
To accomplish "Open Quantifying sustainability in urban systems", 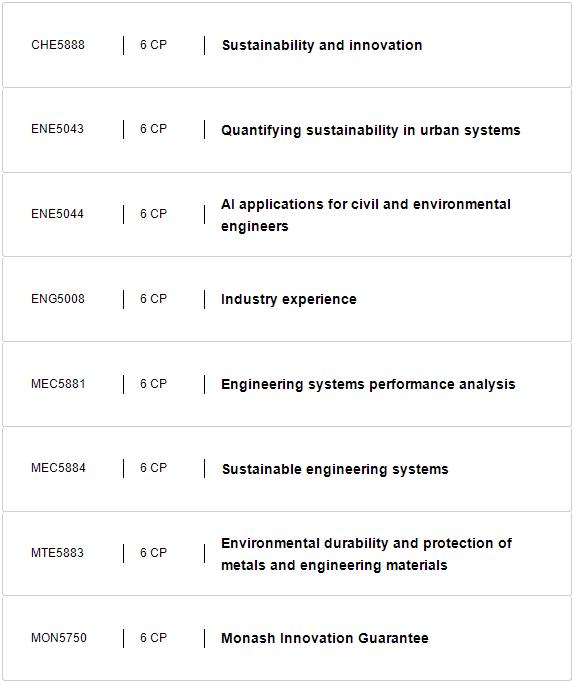I will 371,130.
